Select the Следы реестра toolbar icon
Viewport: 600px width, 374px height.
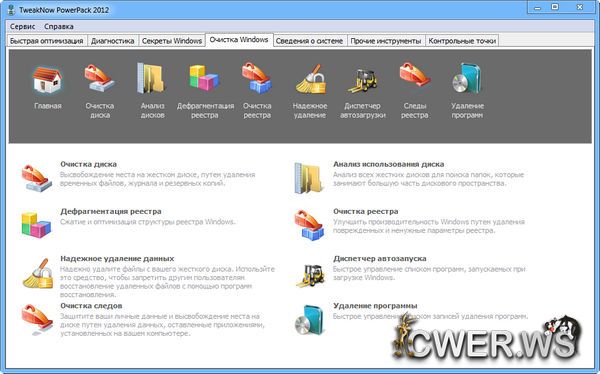pyautogui.click(x=414, y=75)
